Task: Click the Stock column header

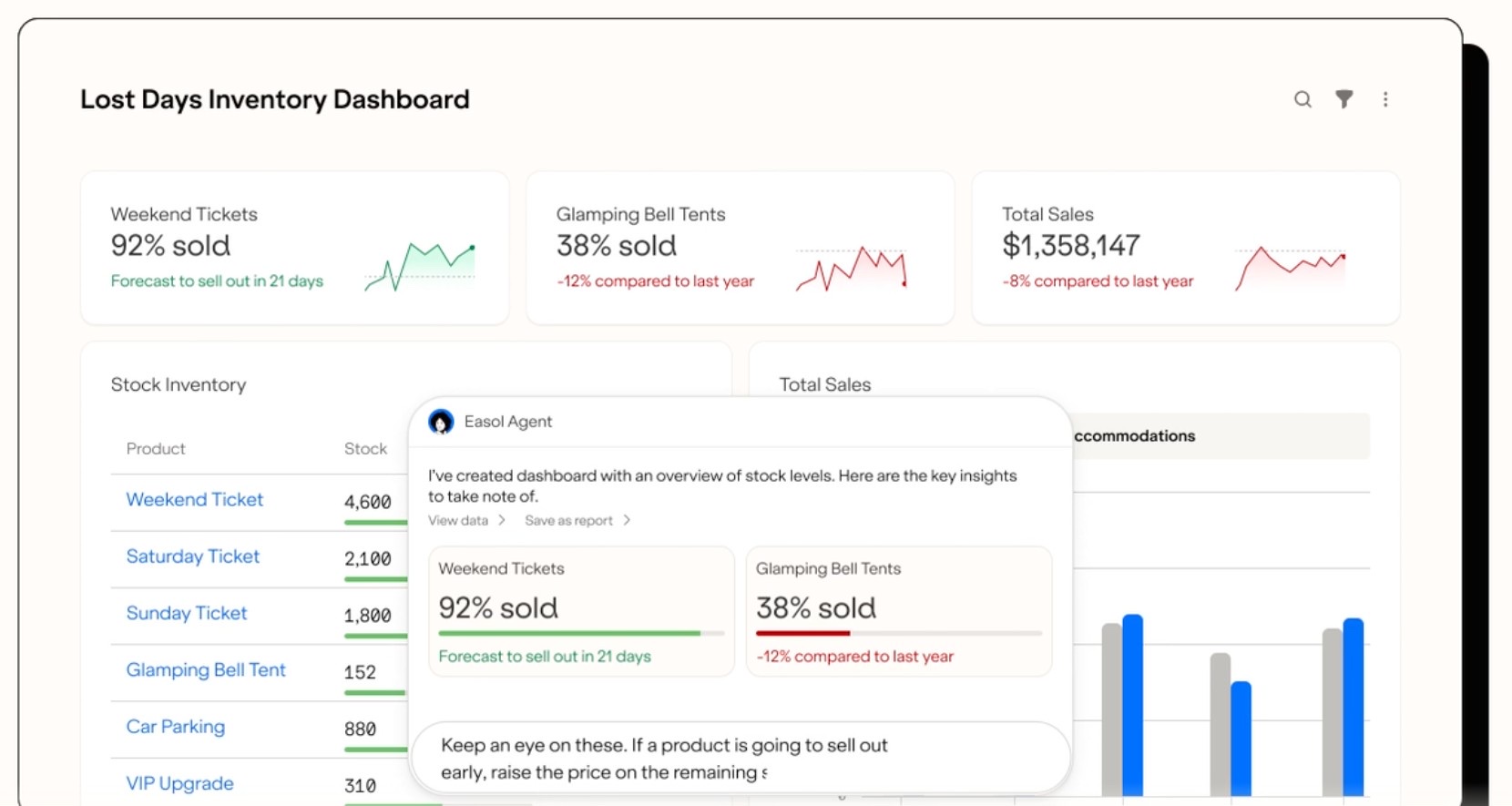Action: [x=365, y=449]
